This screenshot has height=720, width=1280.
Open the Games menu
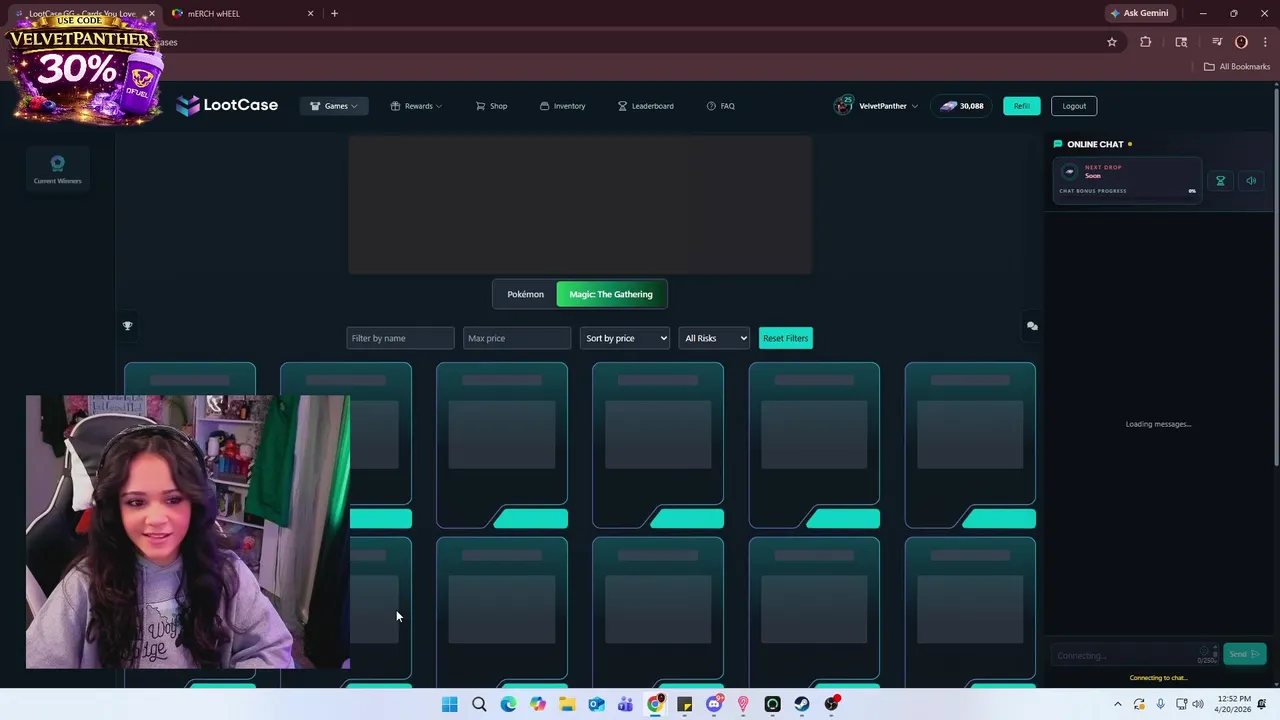[x=334, y=106]
